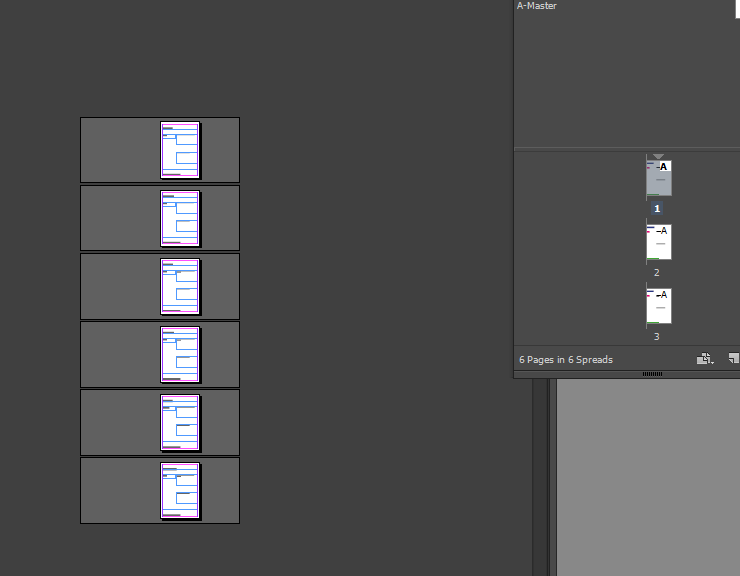Click the page number 2 label
This screenshot has width=740, height=576.
(656, 272)
